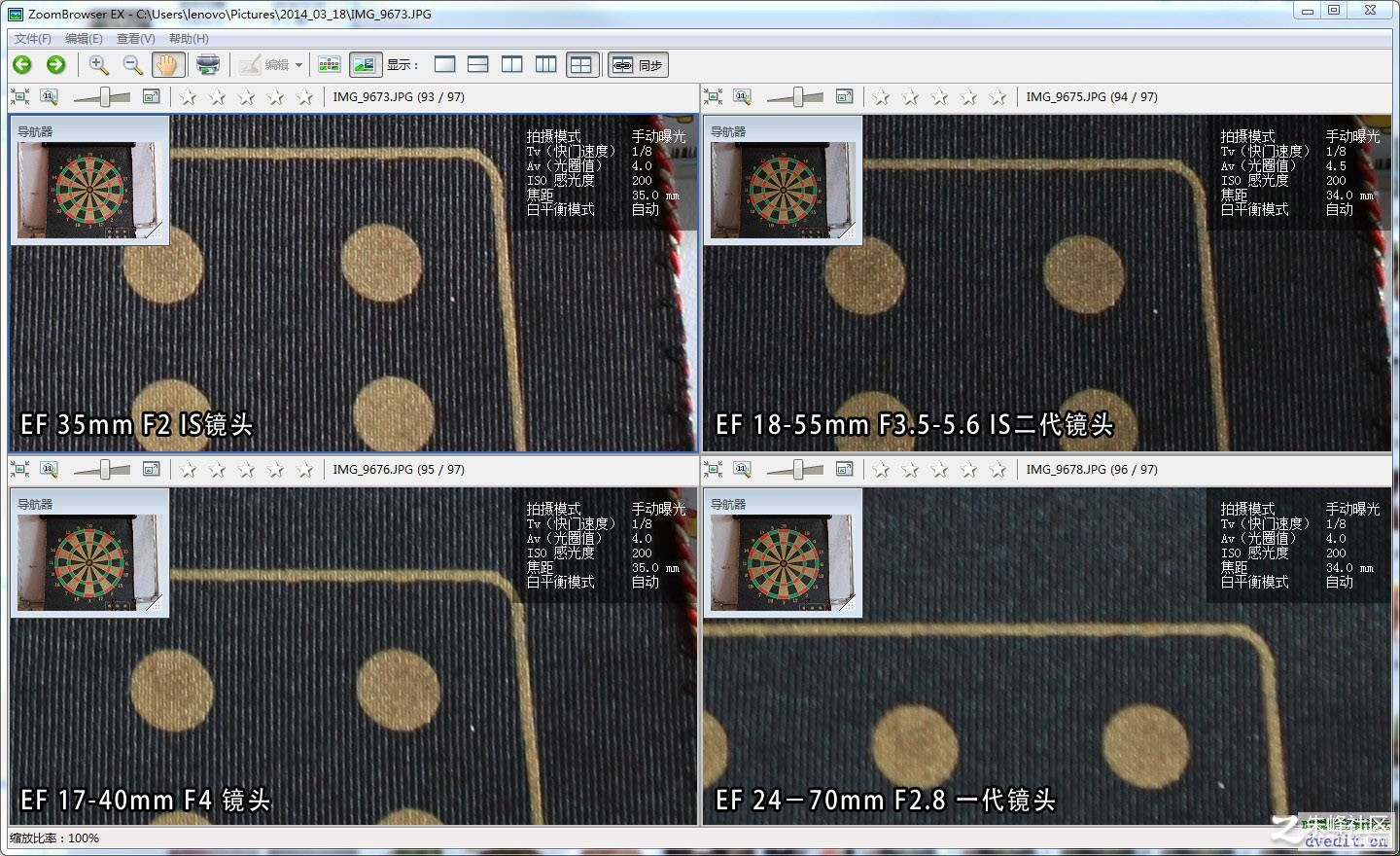The image size is (1400, 856).
Task: Click focal length value 35.0 mm in IMG_9673 pane
Action: tap(656, 195)
